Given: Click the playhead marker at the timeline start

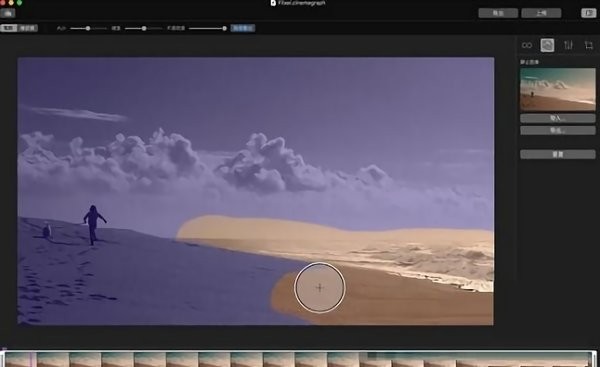Looking at the screenshot, I should (4, 349).
